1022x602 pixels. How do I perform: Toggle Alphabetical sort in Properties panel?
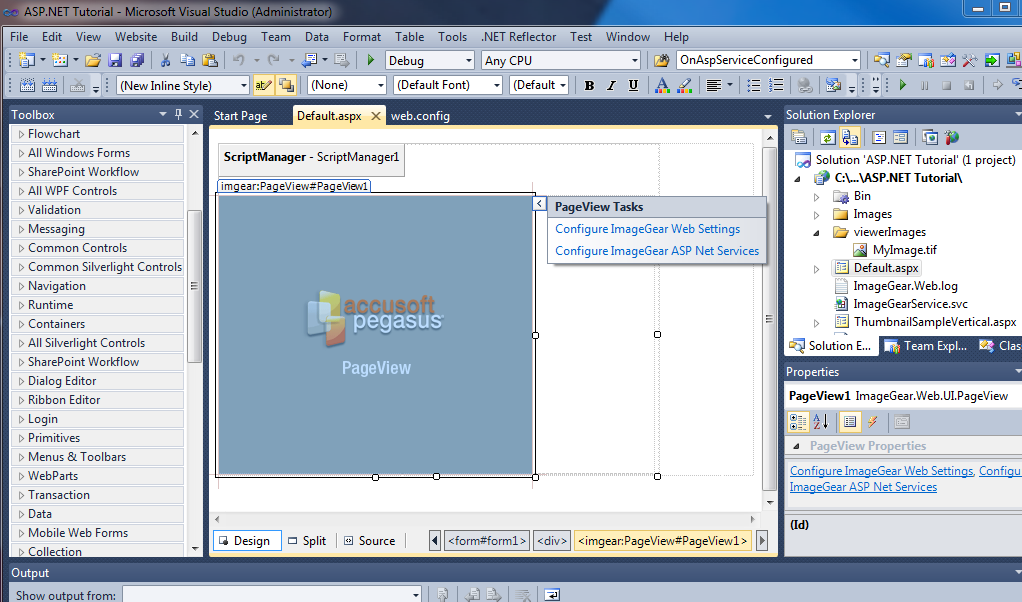821,422
